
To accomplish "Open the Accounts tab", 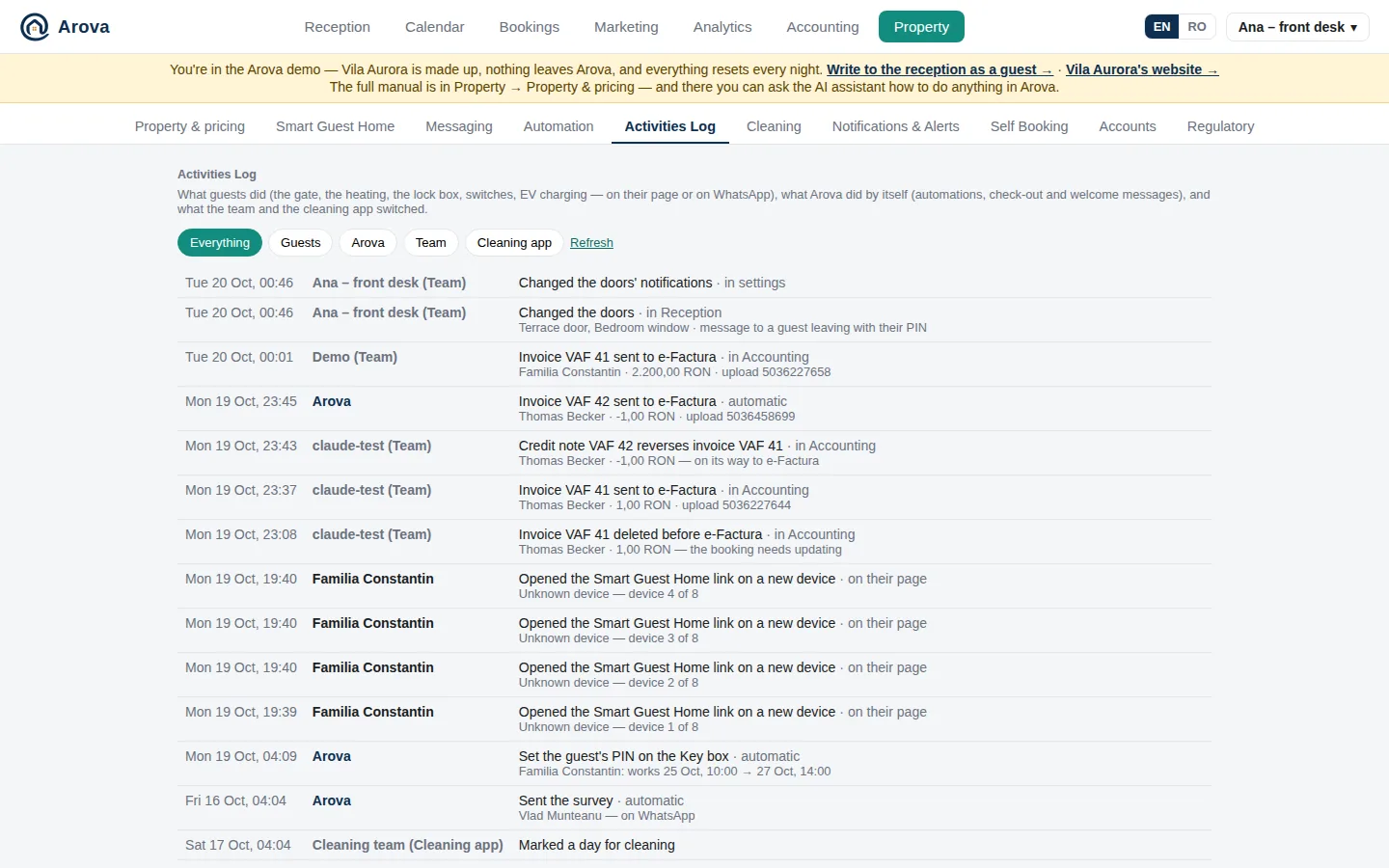I will (x=1127, y=126).
